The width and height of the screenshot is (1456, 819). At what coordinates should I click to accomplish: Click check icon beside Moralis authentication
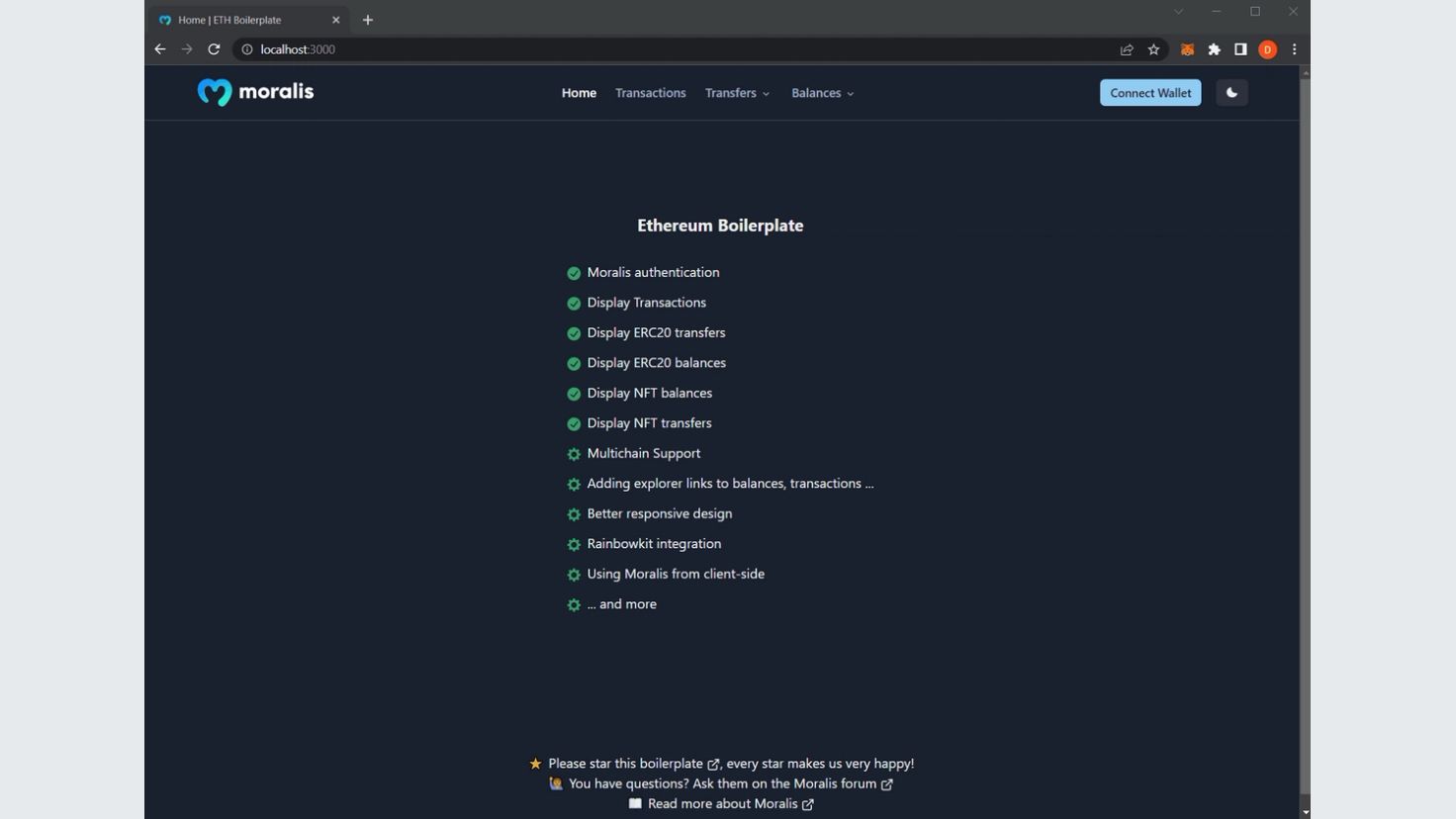pyautogui.click(x=574, y=273)
